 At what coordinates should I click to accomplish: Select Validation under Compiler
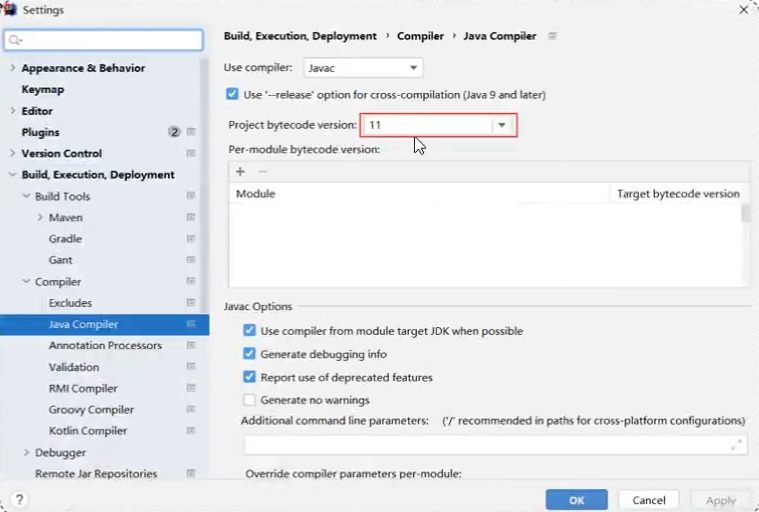pos(74,367)
